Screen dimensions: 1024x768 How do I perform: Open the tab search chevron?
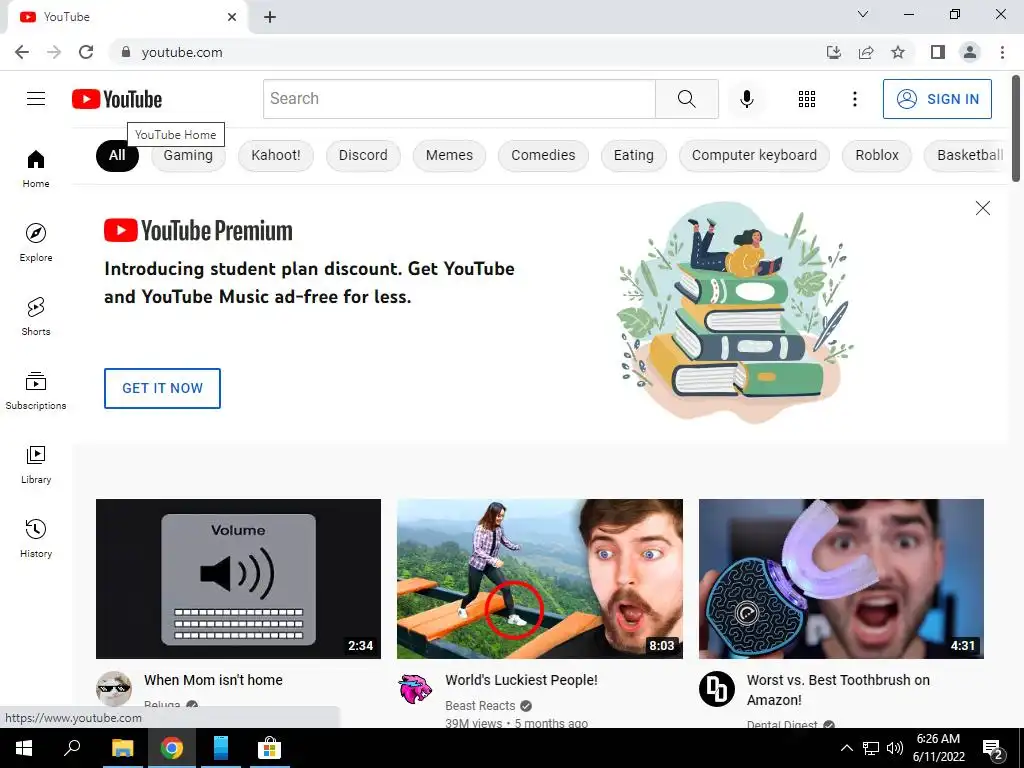tap(863, 14)
